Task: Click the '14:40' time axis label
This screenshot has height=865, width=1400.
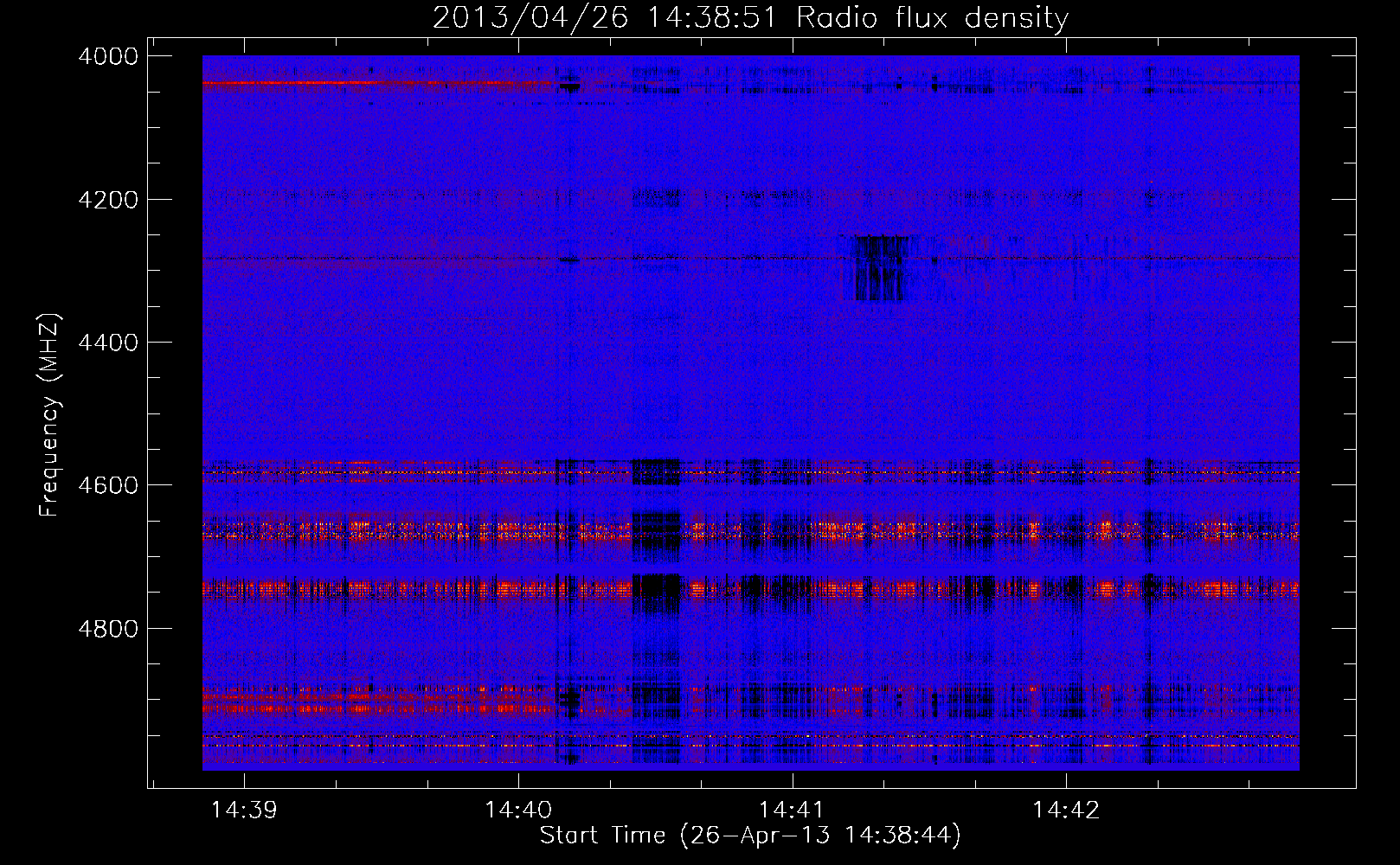Action: [518, 810]
